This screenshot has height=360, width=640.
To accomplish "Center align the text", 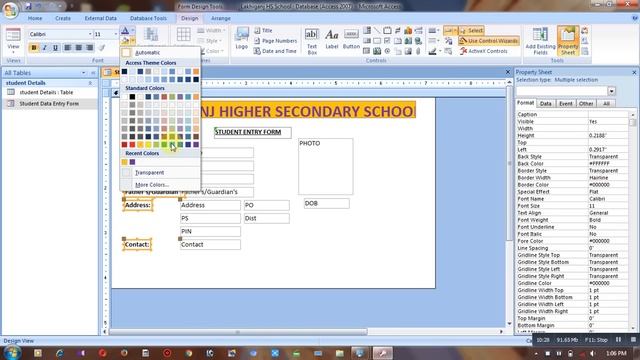I will [79, 48].
